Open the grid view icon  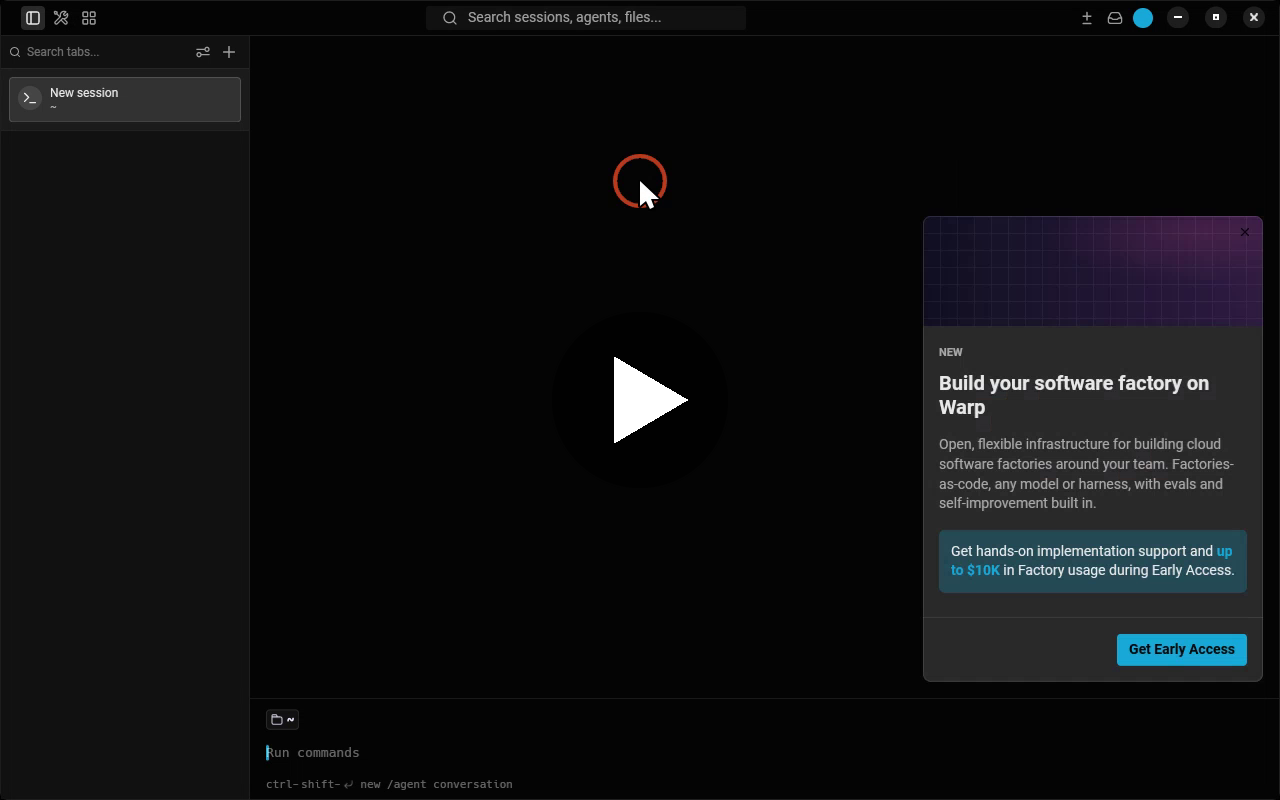(89, 18)
